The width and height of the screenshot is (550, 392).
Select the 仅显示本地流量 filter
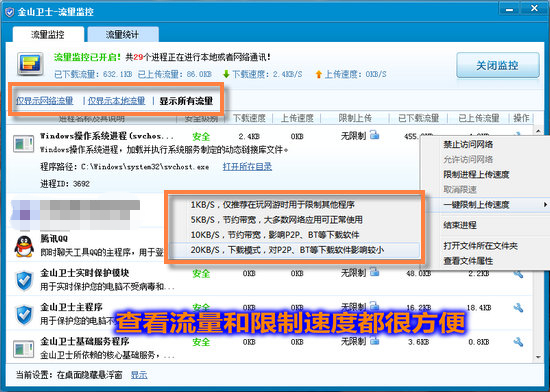116,101
